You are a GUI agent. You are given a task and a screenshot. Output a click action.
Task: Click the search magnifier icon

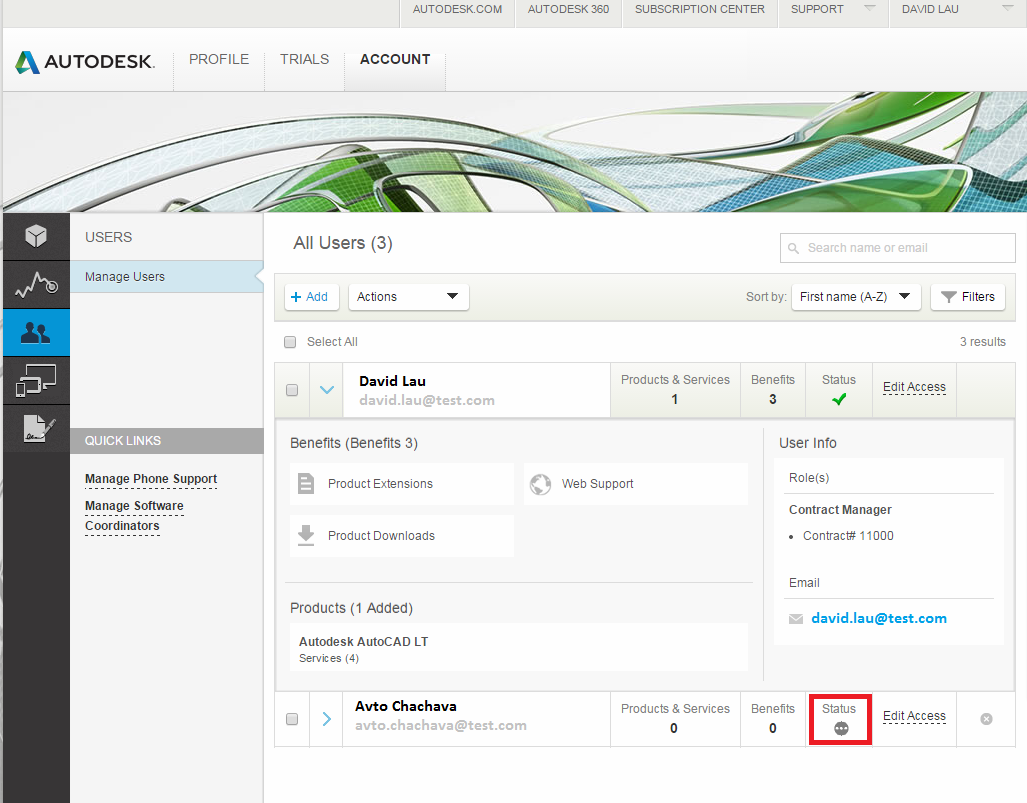(x=793, y=248)
